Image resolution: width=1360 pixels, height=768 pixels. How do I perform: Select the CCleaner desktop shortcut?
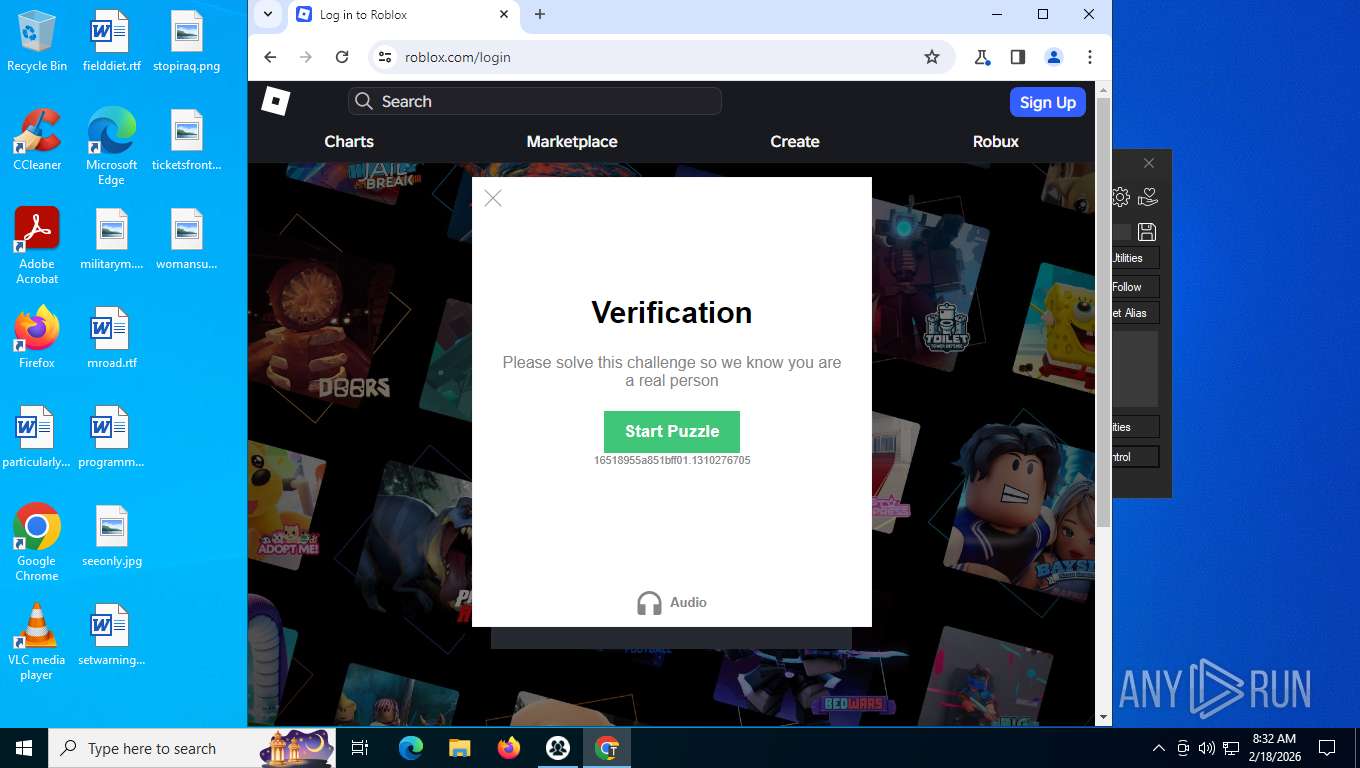37,140
